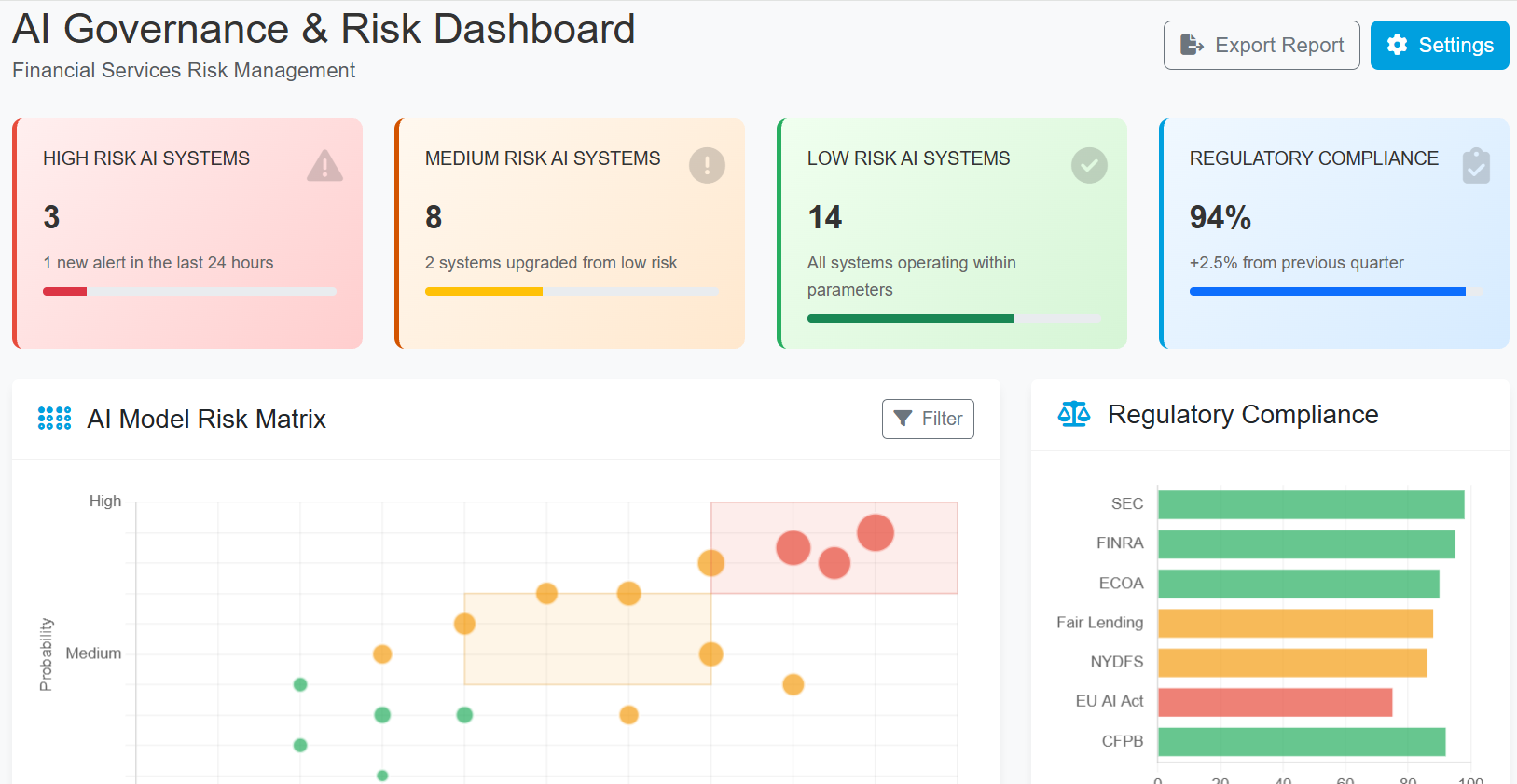Click the 94% compliance value
The height and width of the screenshot is (784, 1517).
point(1220,217)
